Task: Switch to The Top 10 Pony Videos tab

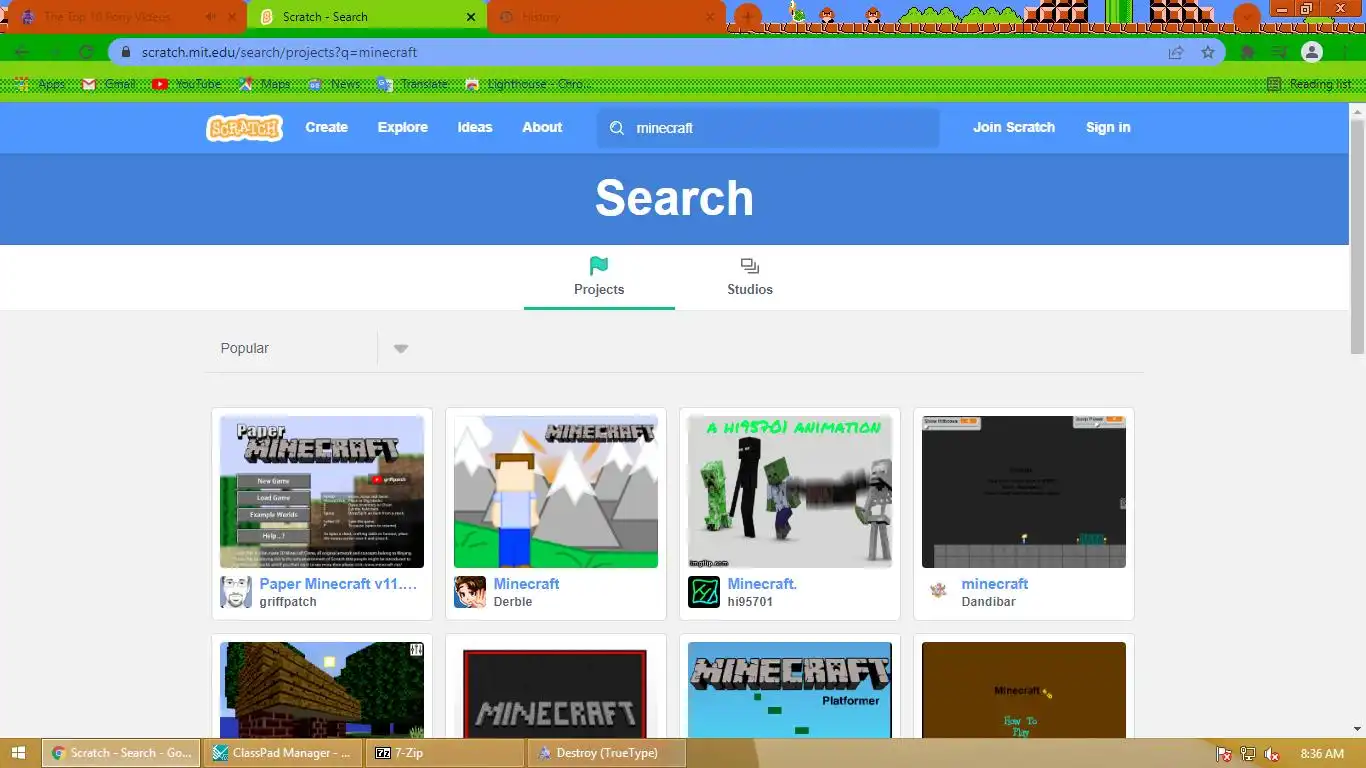Action: (107, 17)
